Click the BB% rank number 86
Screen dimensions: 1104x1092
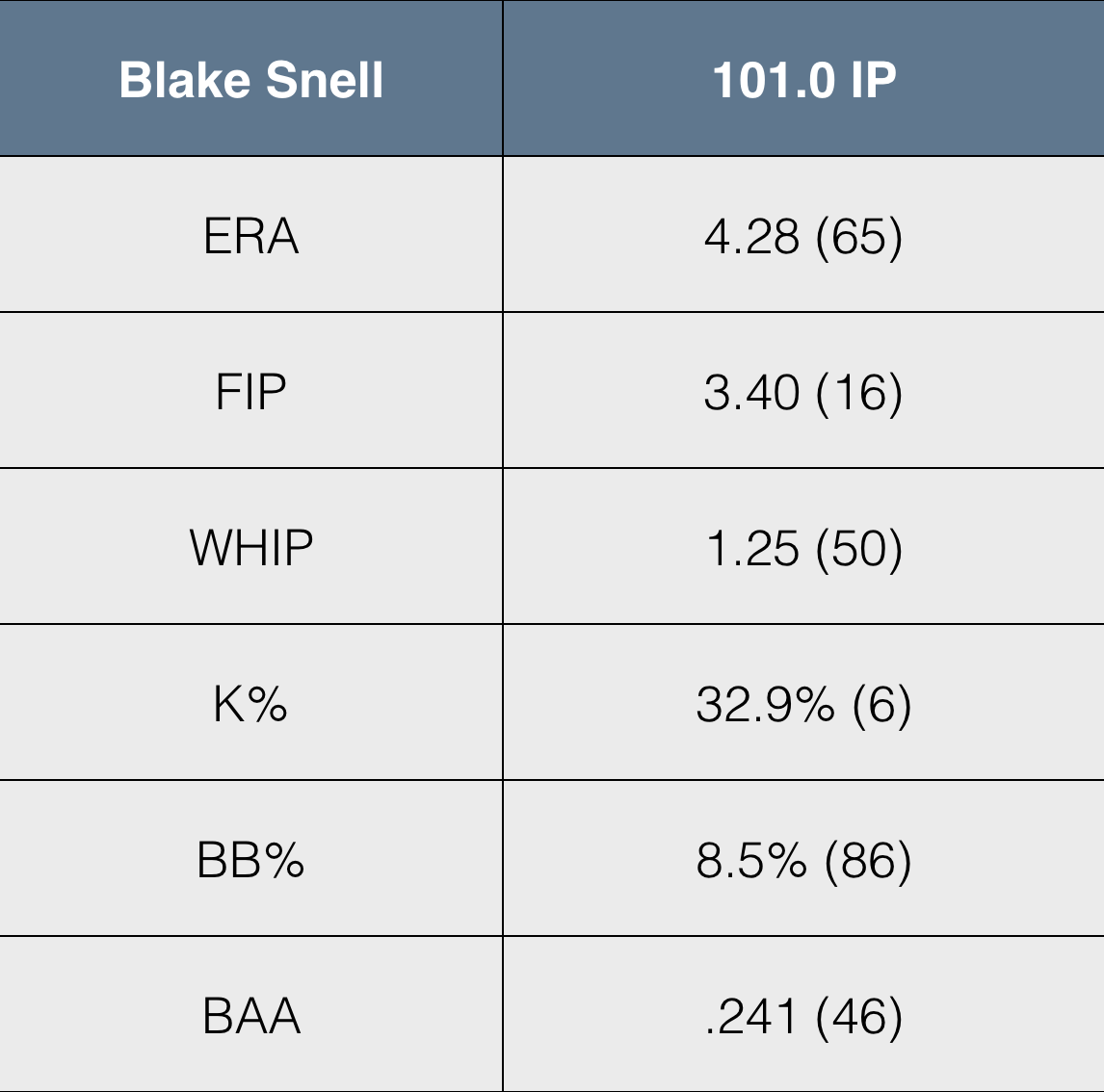[868, 860]
